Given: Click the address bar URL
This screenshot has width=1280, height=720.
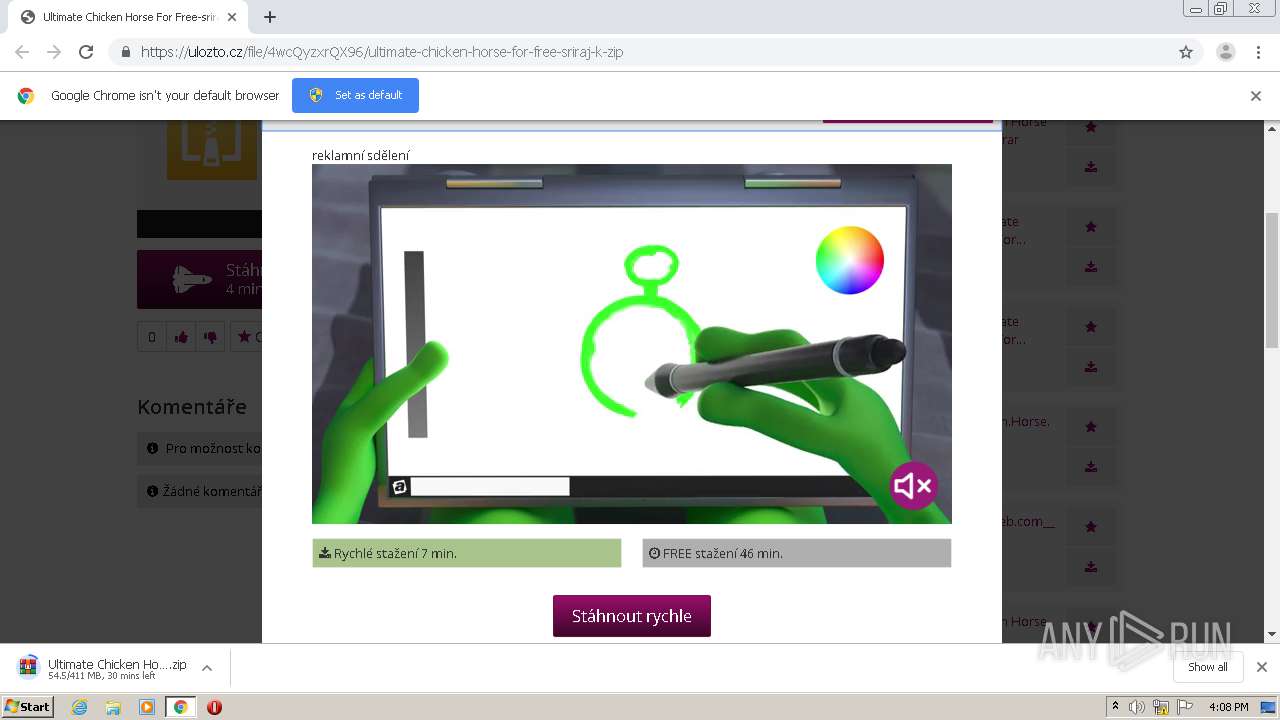Looking at the screenshot, I should tap(382, 52).
